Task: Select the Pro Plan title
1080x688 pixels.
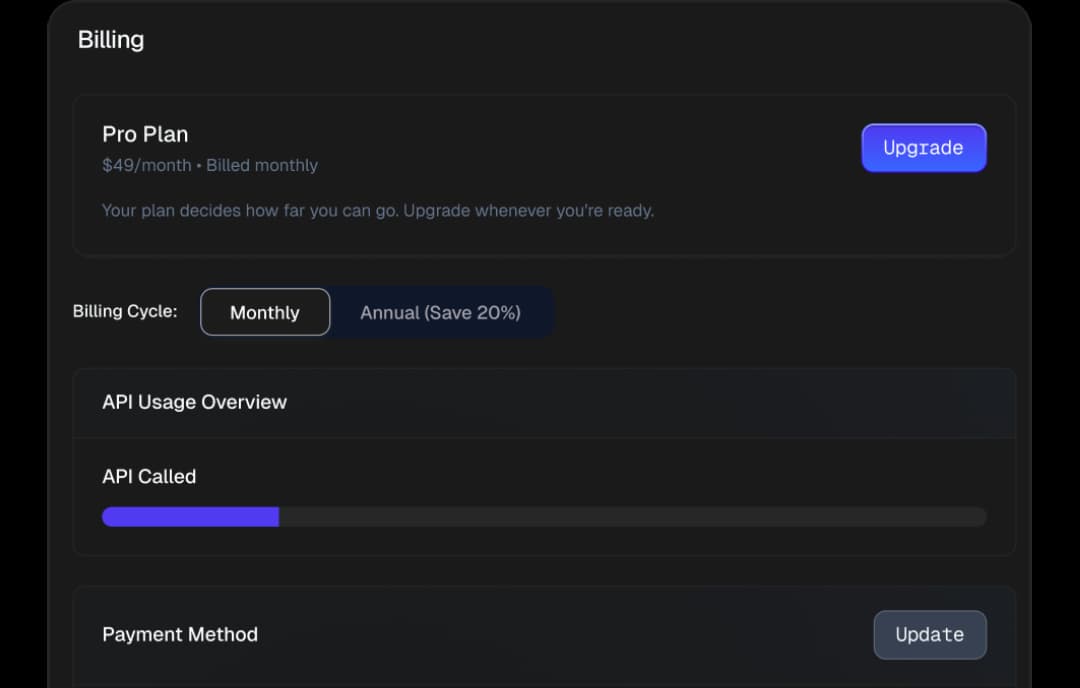Action: tap(145, 133)
